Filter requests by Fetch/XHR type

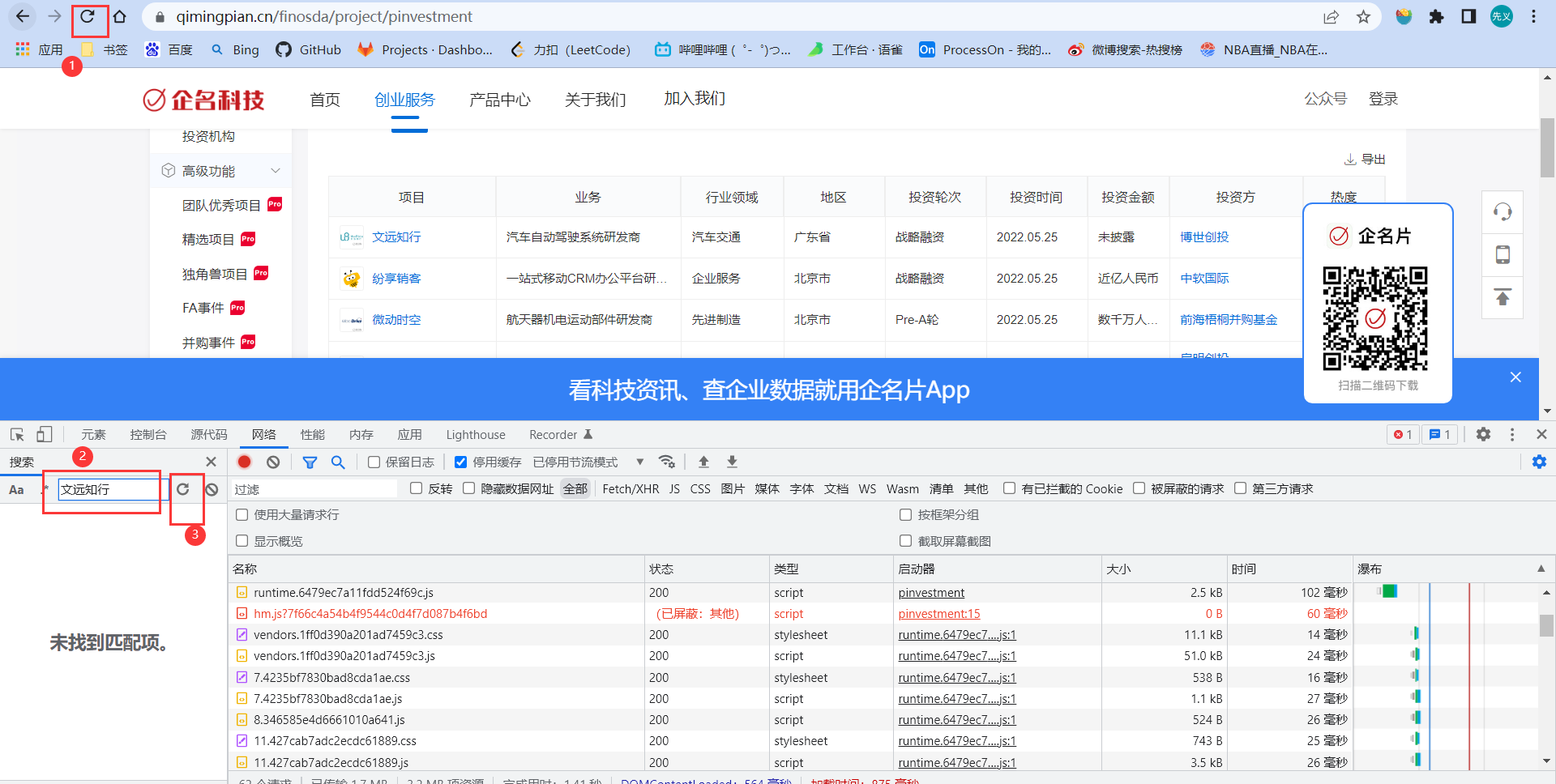pyautogui.click(x=631, y=488)
